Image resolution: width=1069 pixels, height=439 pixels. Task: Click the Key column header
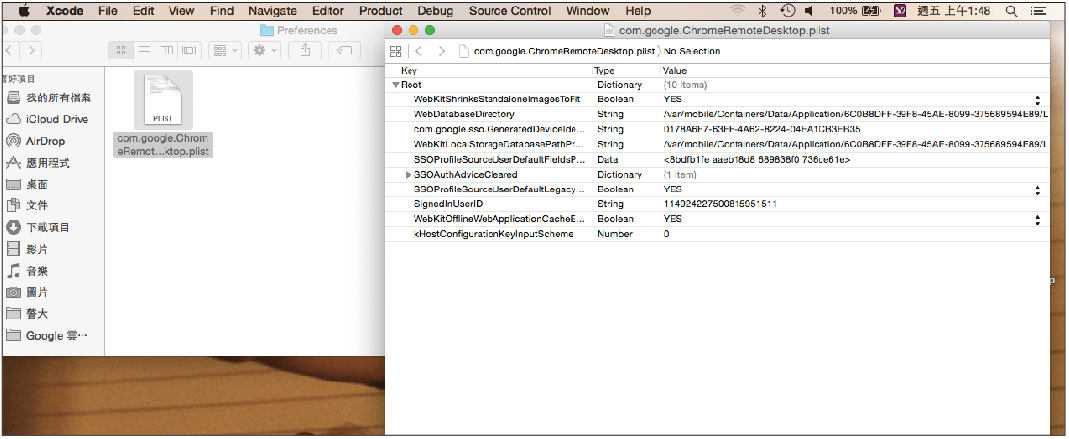click(409, 71)
